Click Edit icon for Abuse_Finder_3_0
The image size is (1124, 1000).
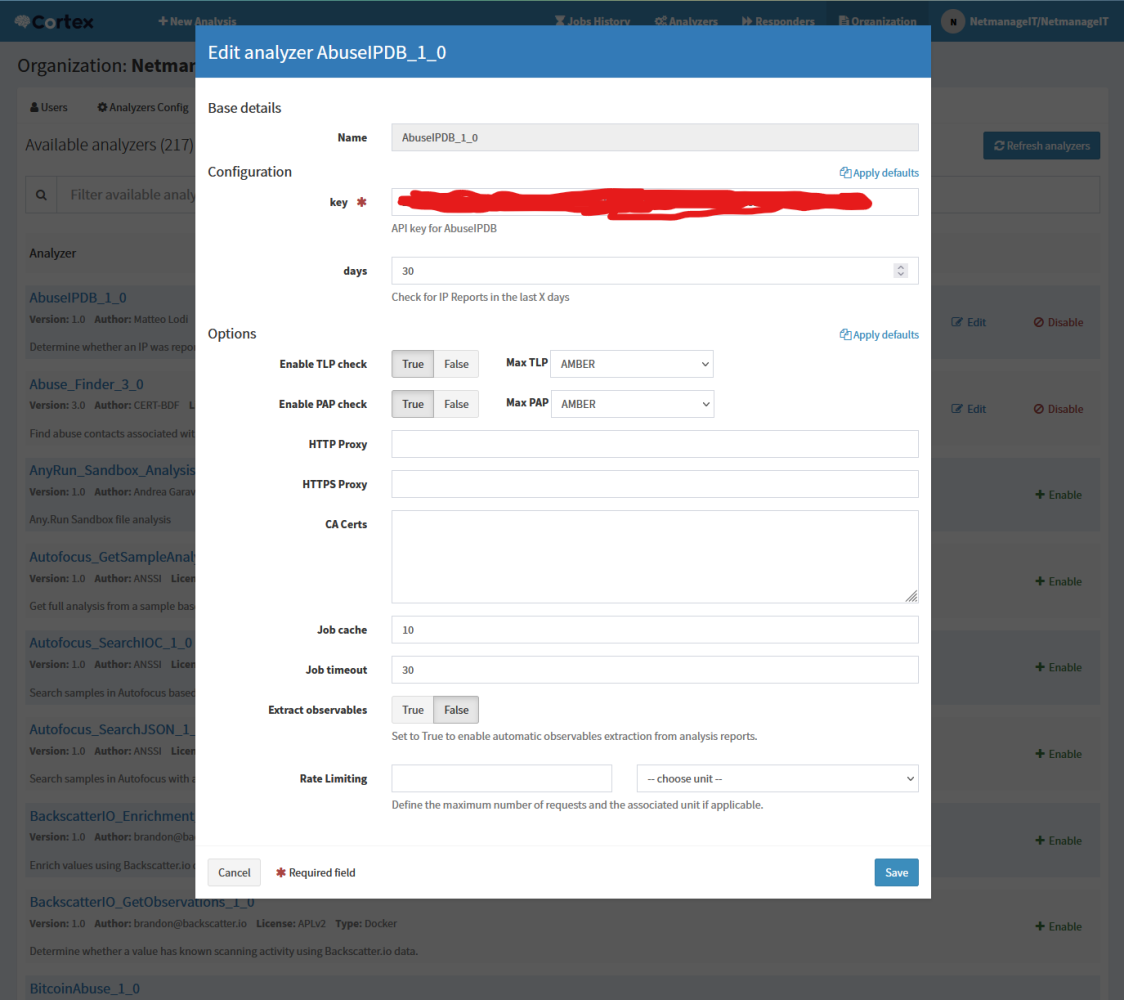pyautogui.click(x=957, y=409)
